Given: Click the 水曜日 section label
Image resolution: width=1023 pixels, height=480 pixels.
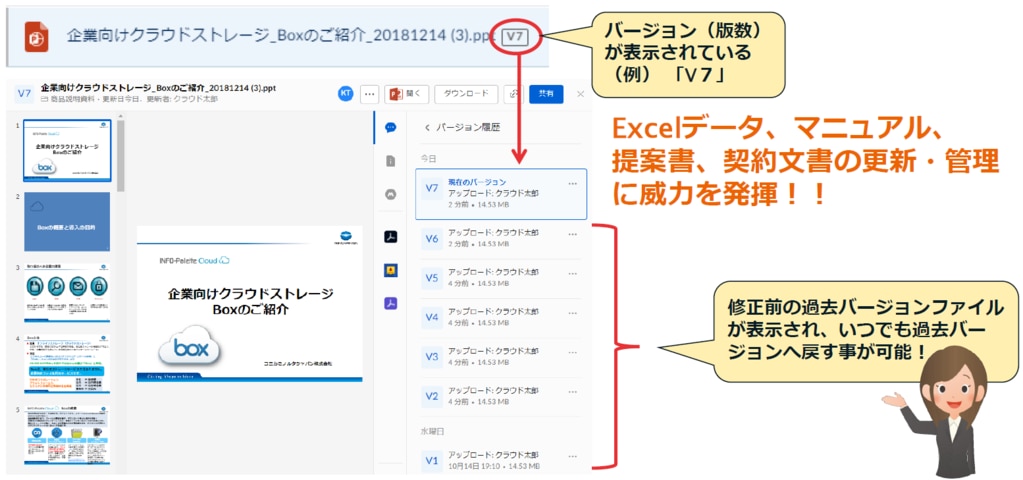Looking at the screenshot, I should tap(432, 431).
